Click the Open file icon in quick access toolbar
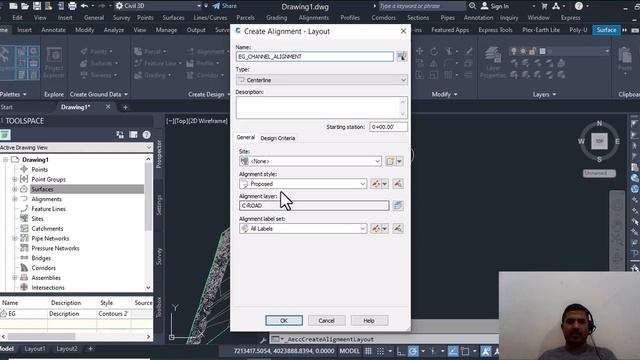 [25, 6]
